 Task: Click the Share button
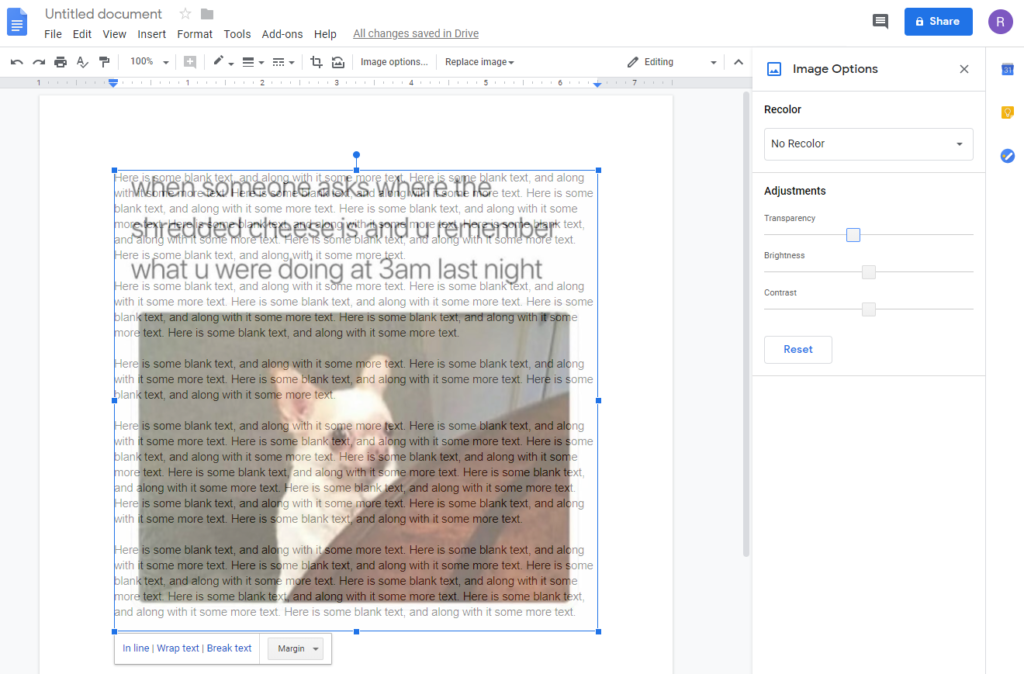[x=937, y=21]
